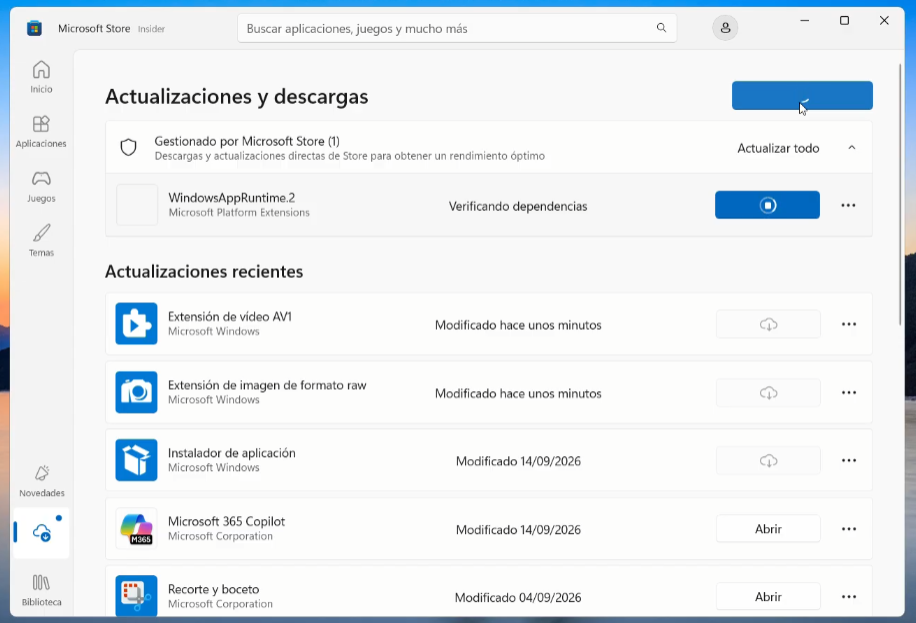Click the Instalador de aplicación name

coord(231,453)
